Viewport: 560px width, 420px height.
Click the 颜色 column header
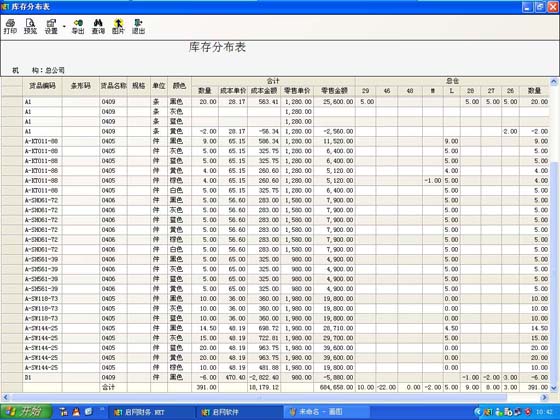(x=179, y=86)
